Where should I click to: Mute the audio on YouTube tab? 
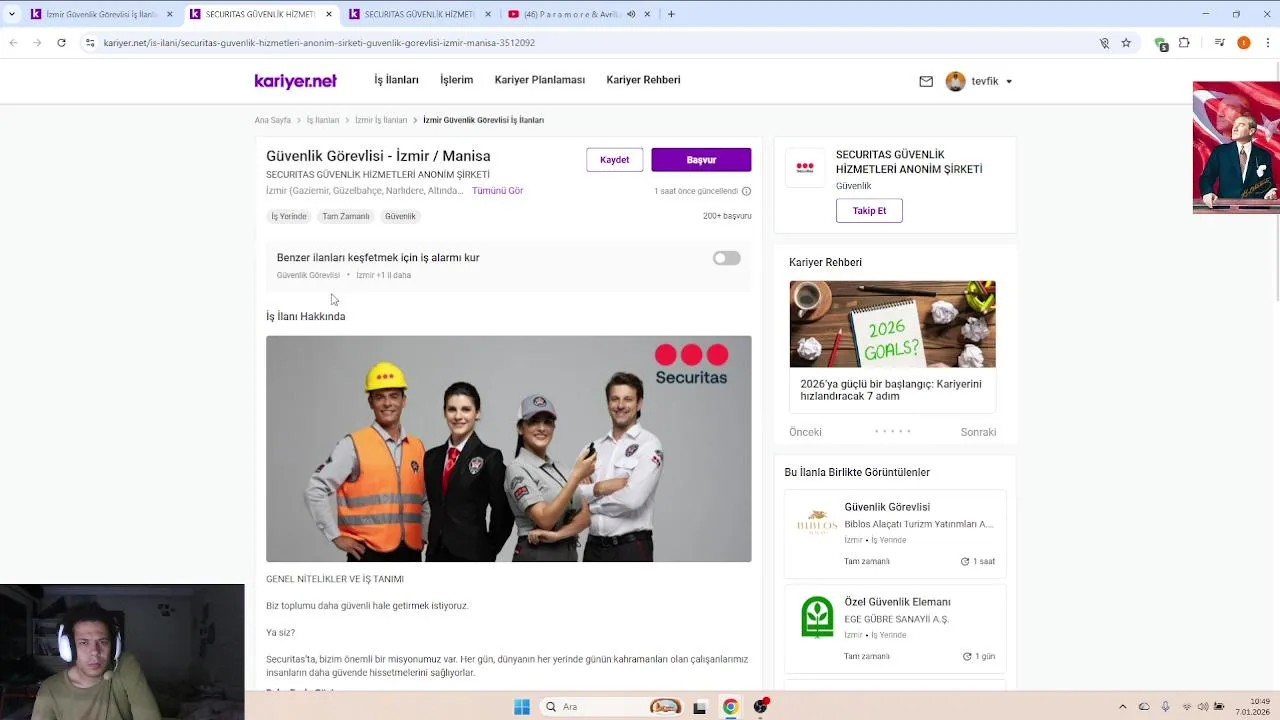click(631, 14)
